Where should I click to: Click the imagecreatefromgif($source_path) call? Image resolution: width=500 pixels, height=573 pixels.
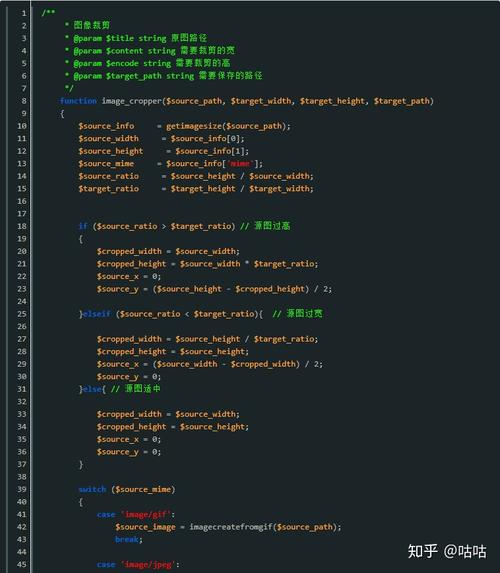265,527
